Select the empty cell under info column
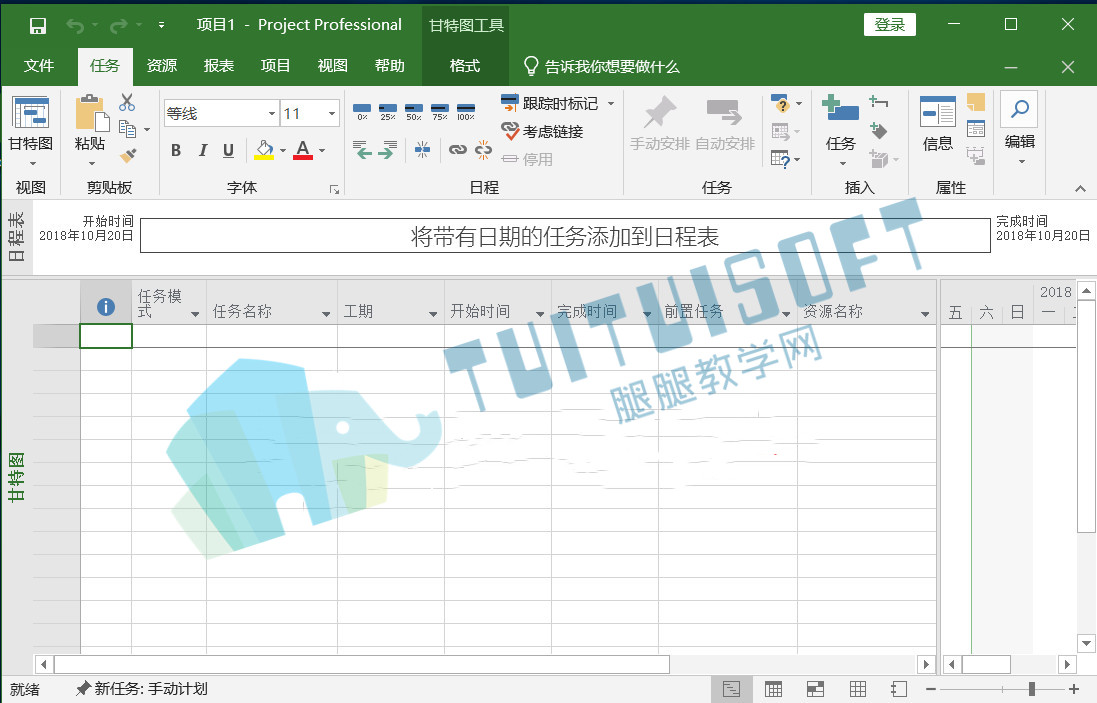Viewport: 1097px width, 703px height. pos(106,336)
